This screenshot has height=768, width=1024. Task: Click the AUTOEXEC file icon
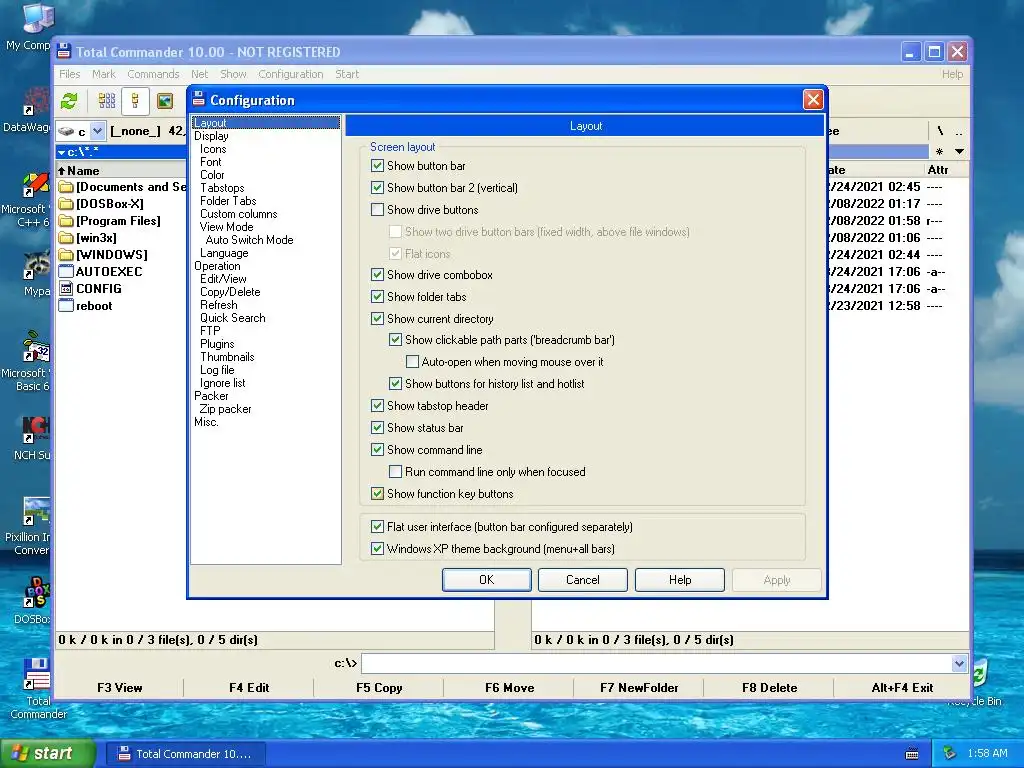pyautogui.click(x=66, y=272)
